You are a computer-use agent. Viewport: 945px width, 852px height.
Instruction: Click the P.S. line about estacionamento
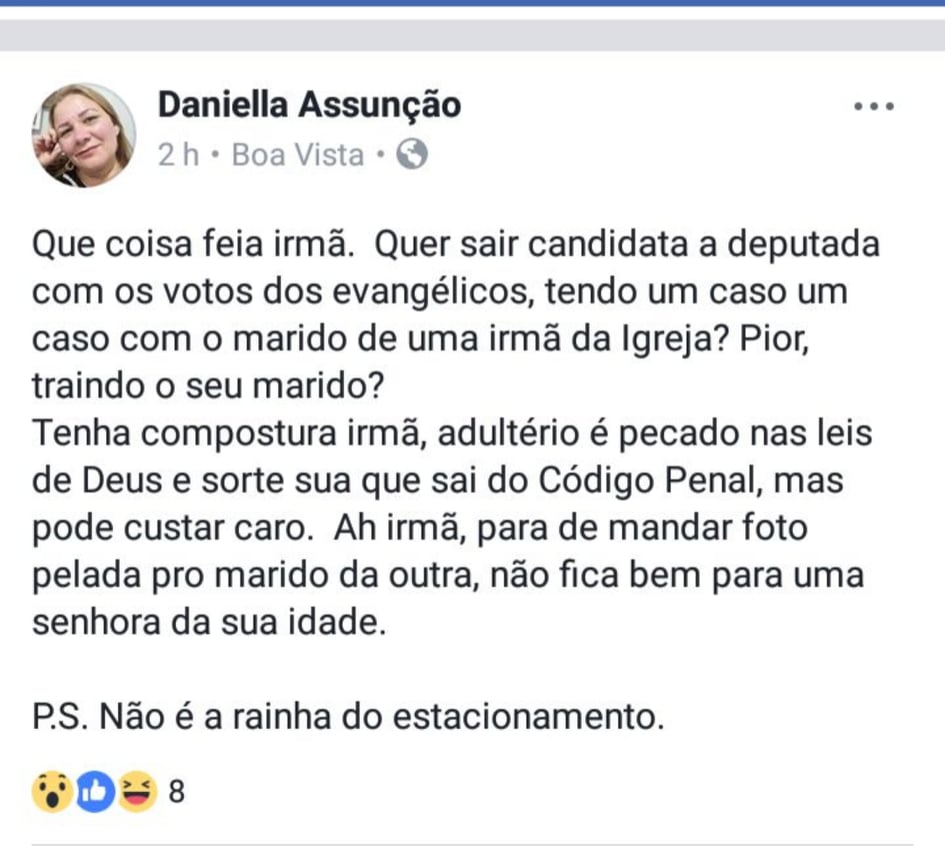[x=348, y=716]
